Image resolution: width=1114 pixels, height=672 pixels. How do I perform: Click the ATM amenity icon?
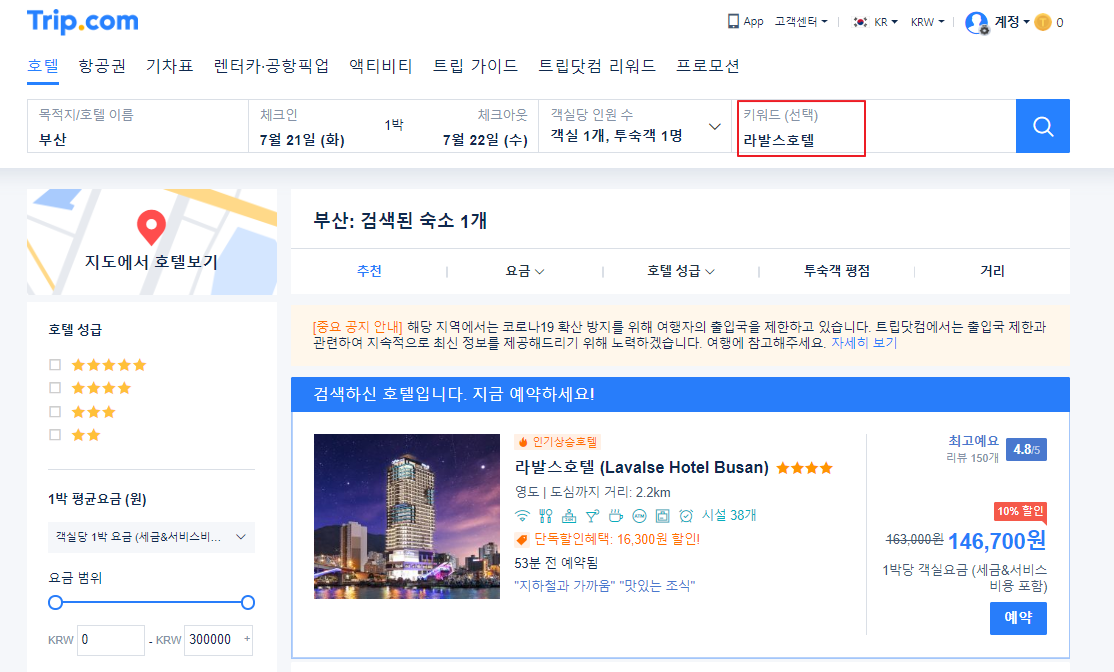639,516
